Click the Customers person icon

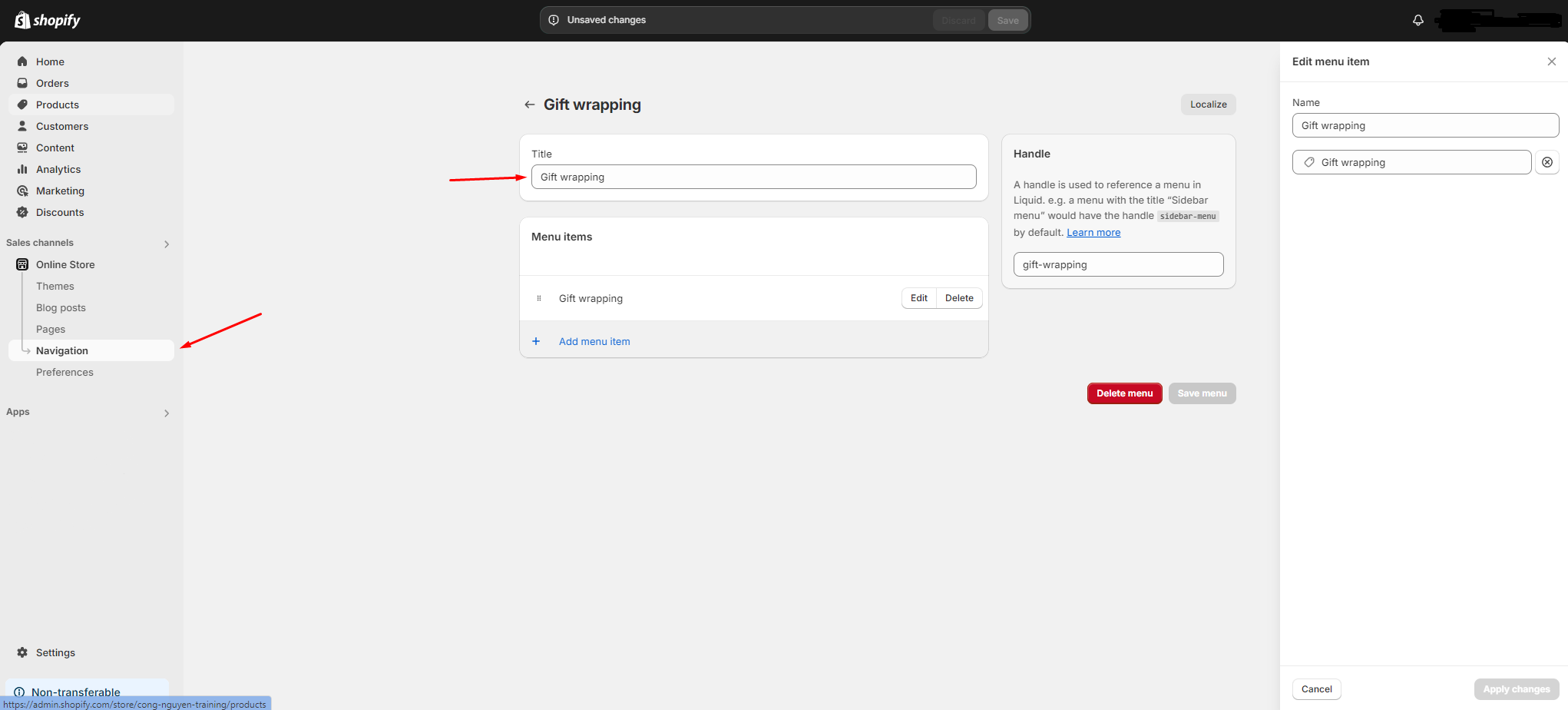22,126
